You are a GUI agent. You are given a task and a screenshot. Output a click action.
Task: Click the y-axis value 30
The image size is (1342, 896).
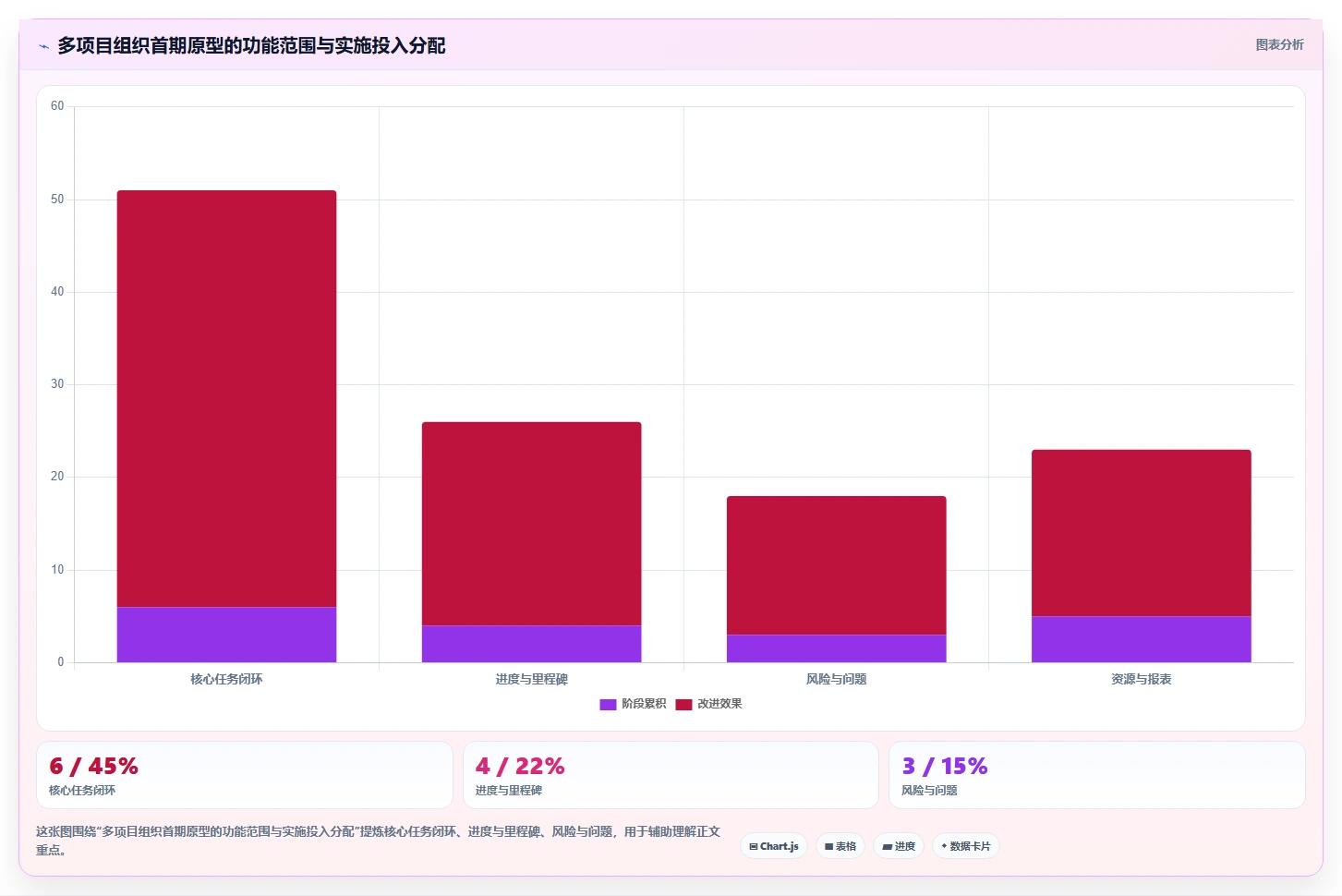[57, 384]
